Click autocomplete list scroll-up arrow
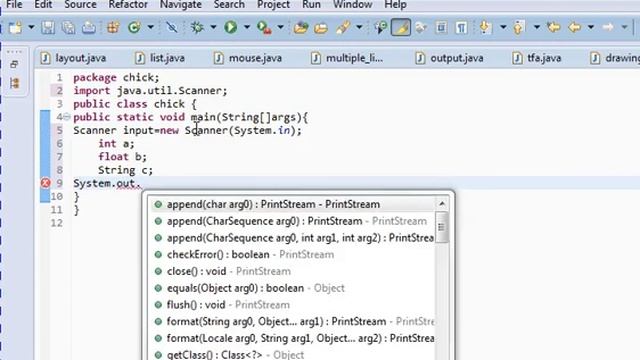The height and width of the screenshot is (360, 640). pyautogui.click(x=442, y=204)
